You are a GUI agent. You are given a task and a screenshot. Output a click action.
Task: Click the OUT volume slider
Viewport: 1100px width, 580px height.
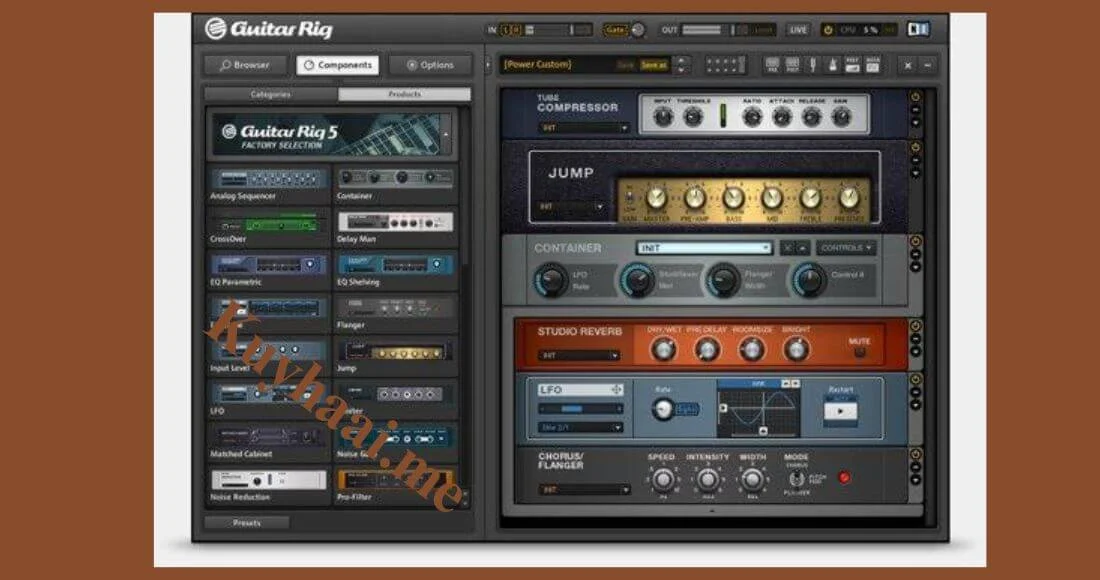(x=716, y=29)
